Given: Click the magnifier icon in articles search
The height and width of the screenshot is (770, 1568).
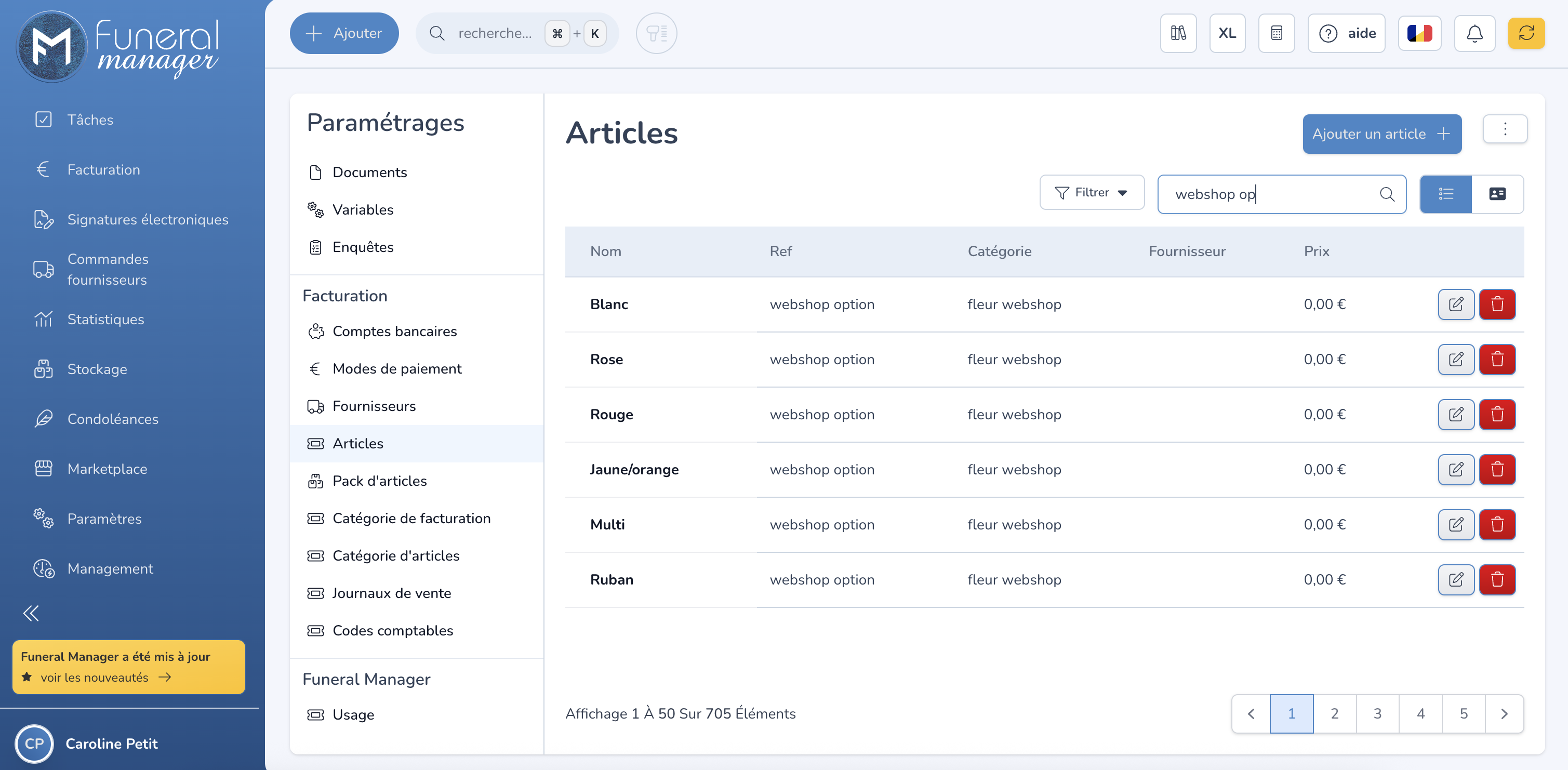Looking at the screenshot, I should coord(1387,194).
